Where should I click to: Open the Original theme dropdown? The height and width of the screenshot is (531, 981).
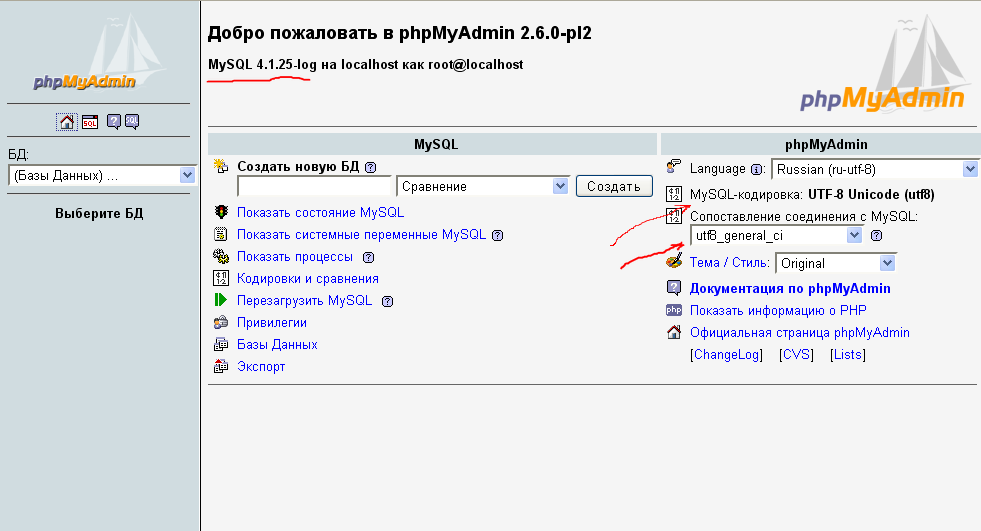835,263
